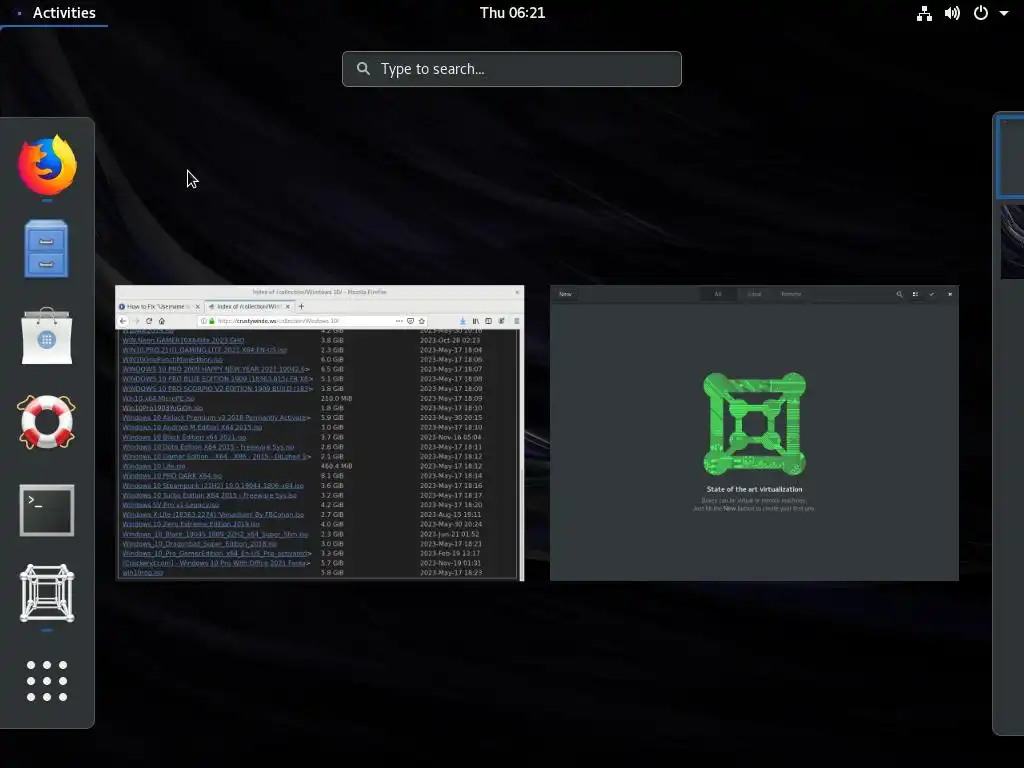
Task: Focus the Type to search field
Action: point(512,69)
